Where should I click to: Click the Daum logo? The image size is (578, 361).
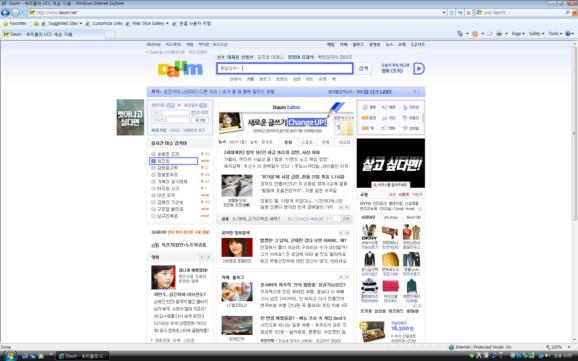[x=180, y=69]
